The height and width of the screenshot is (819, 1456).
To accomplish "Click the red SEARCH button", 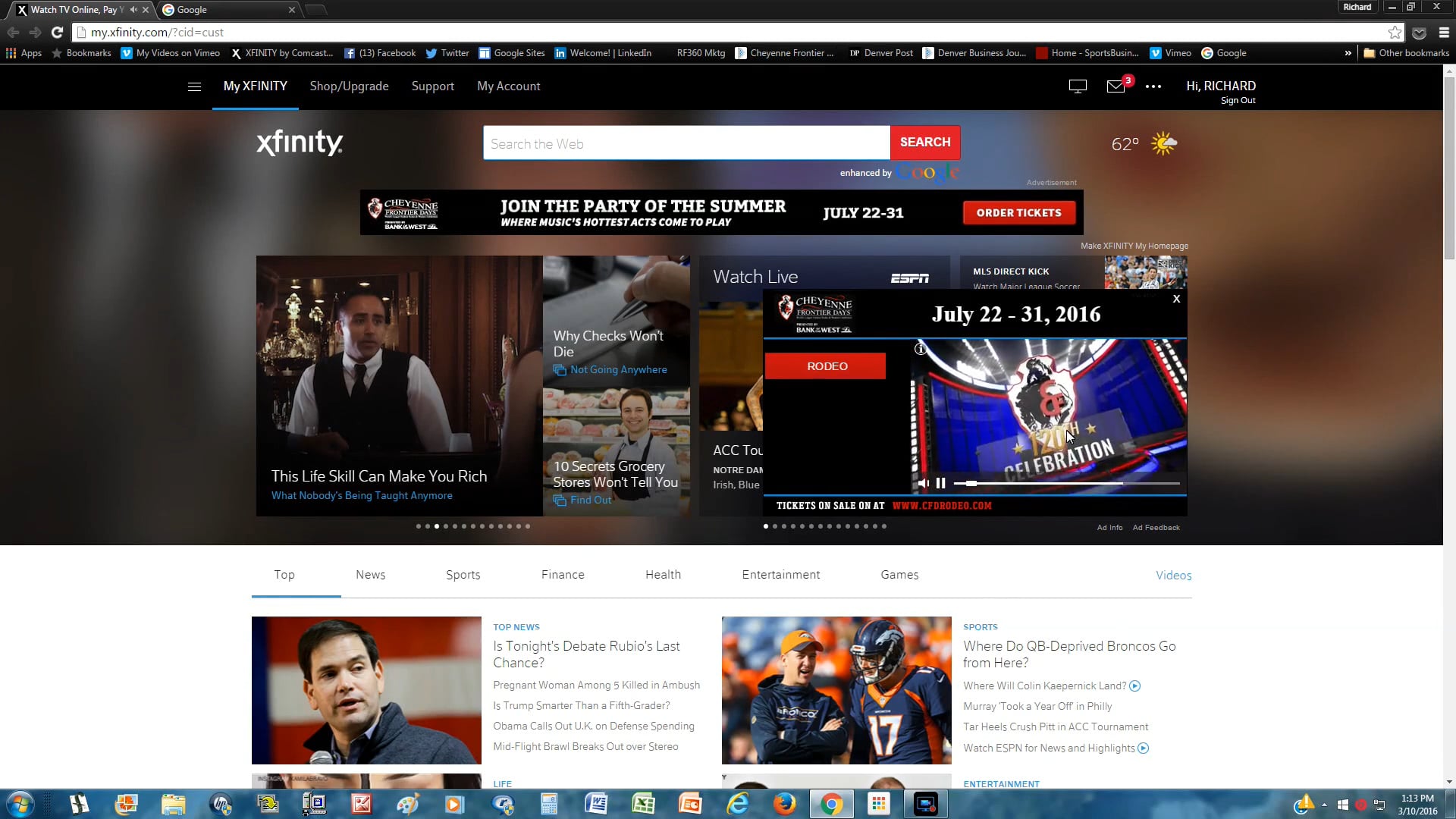I will tap(925, 143).
